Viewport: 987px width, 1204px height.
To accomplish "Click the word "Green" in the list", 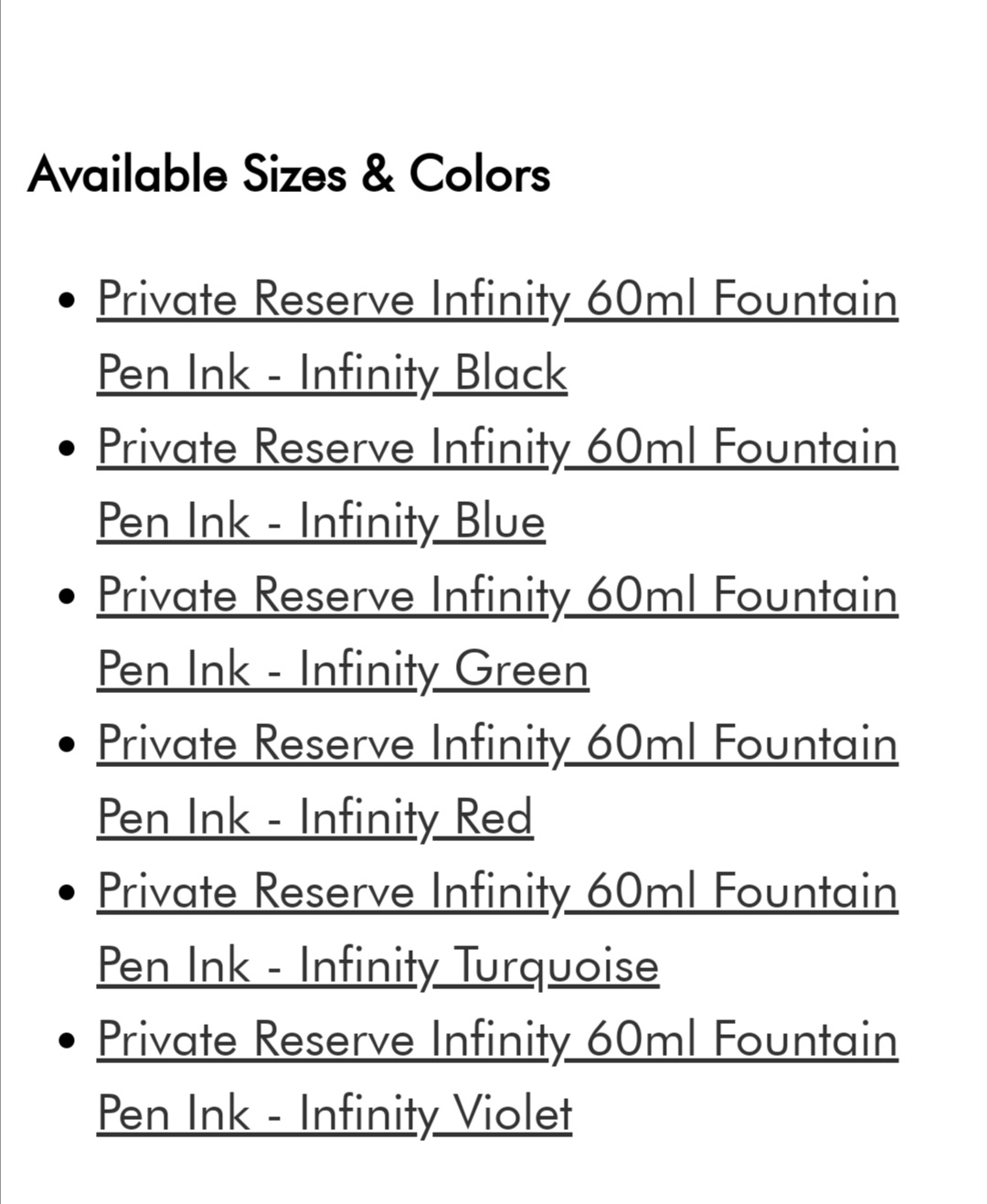I will click(521, 670).
